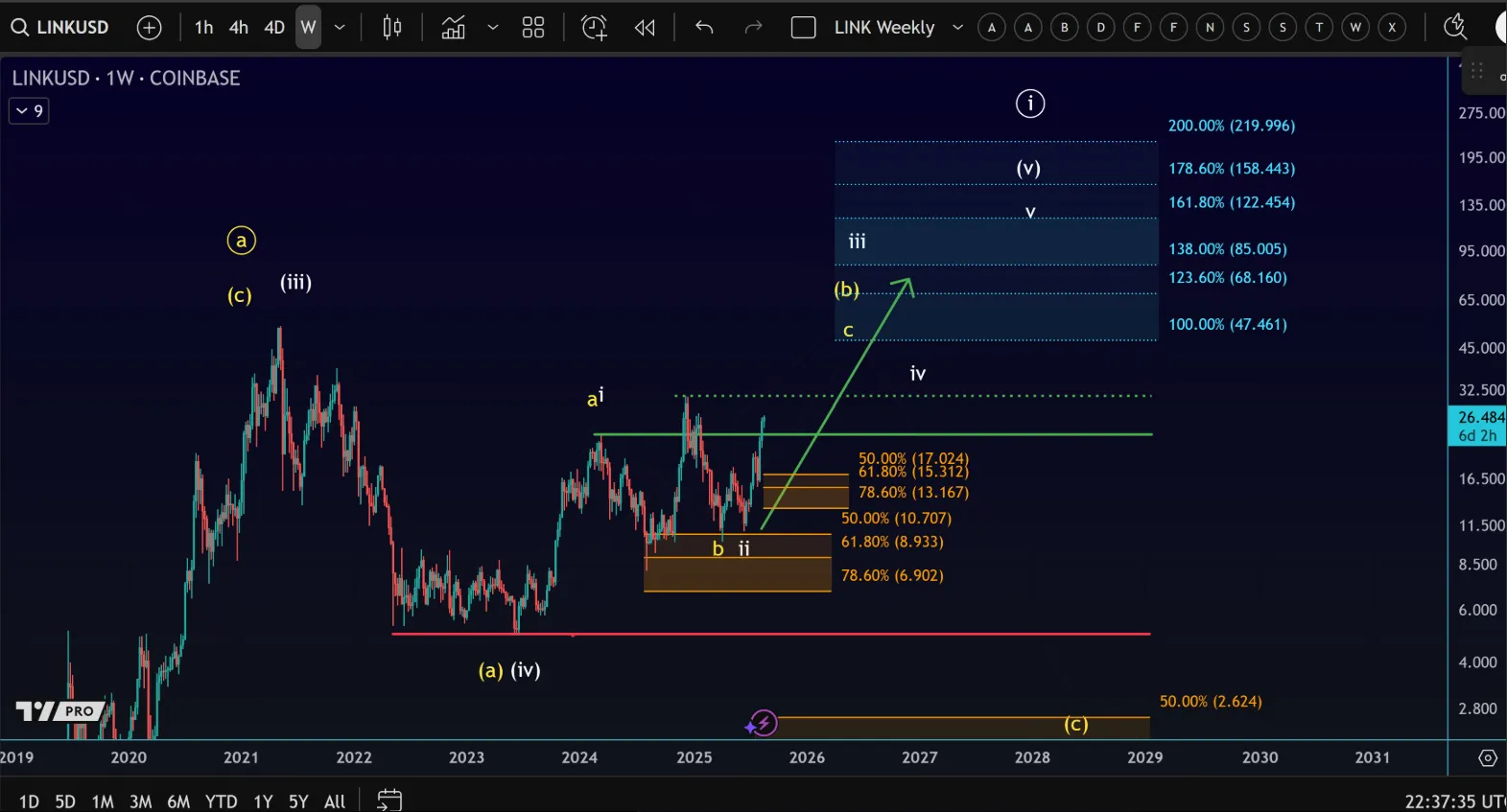1507x812 pixels.
Task: Expand the timeframe interval dropdown arrow
Action: 340,28
